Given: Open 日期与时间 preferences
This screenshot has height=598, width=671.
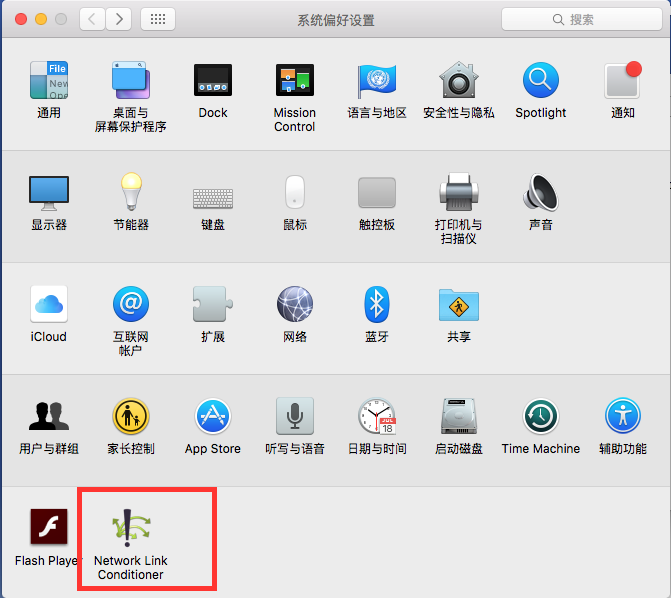Looking at the screenshot, I should [377, 416].
